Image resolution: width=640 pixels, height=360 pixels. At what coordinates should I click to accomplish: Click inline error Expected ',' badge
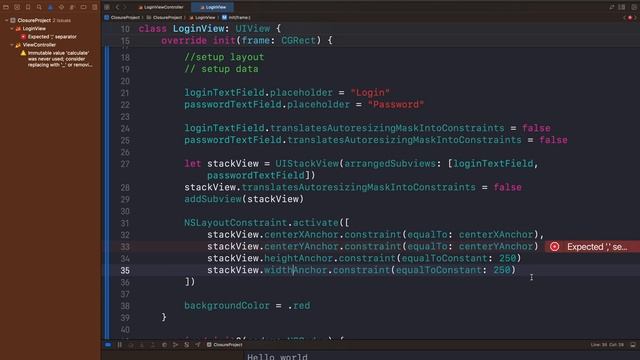(x=592, y=247)
